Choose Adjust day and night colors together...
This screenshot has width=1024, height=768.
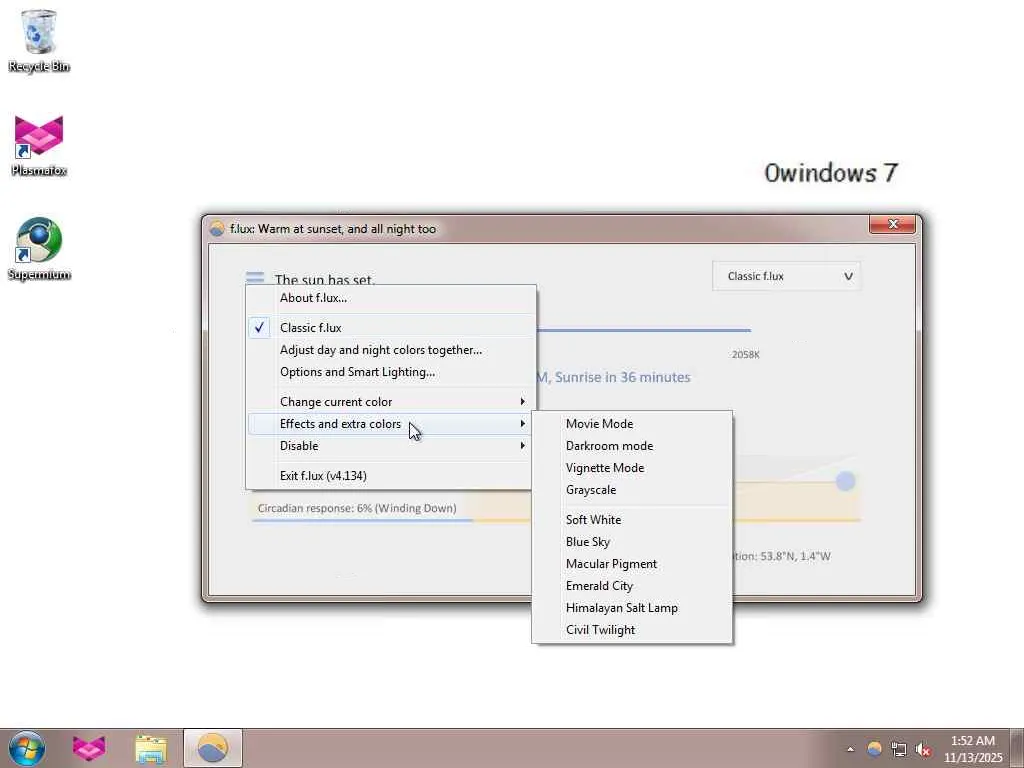pyautogui.click(x=392, y=350)
